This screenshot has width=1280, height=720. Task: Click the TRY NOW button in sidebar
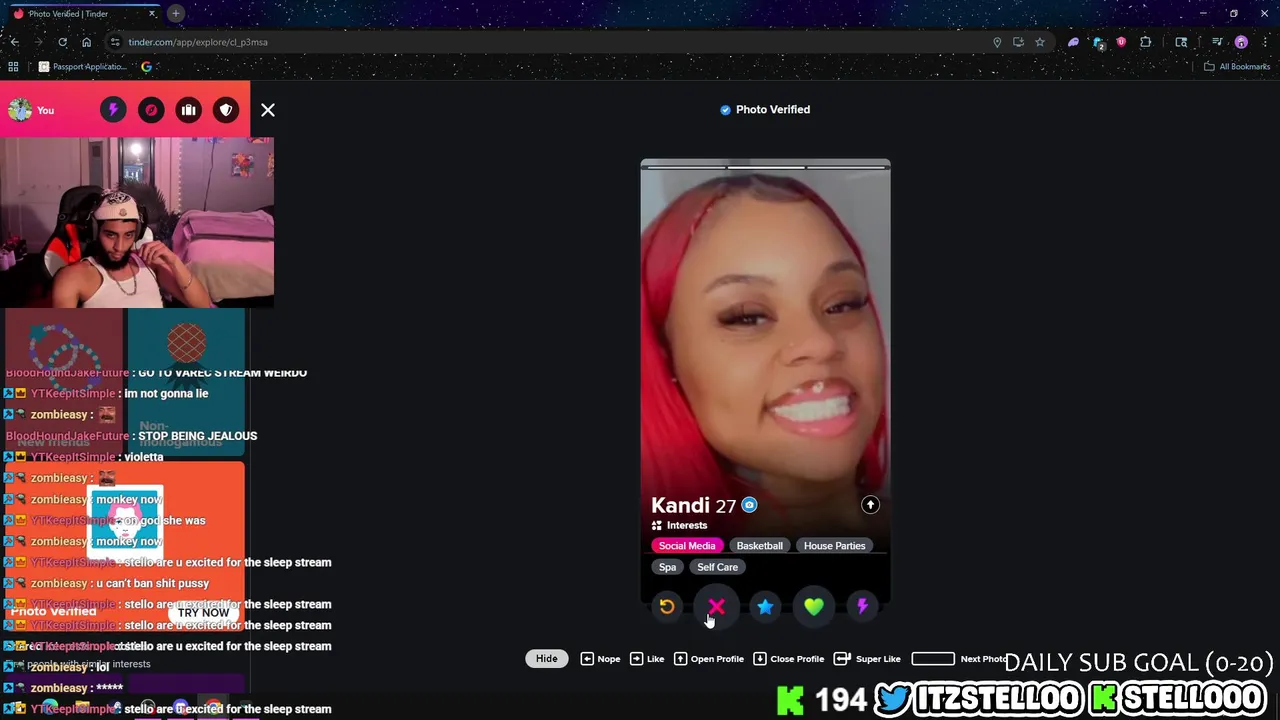pos(204,613)
